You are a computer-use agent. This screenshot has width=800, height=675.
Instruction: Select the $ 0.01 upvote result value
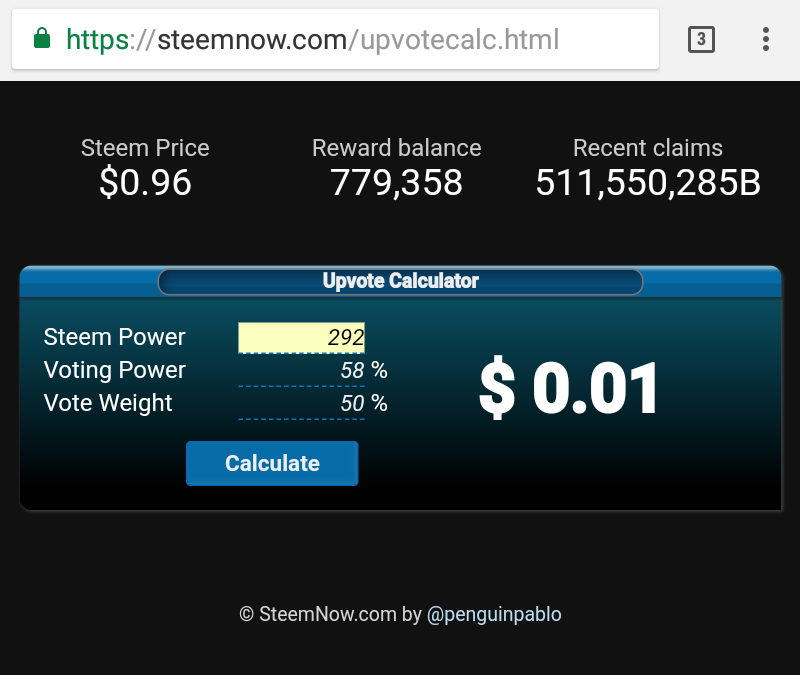(x=569, y=388)
